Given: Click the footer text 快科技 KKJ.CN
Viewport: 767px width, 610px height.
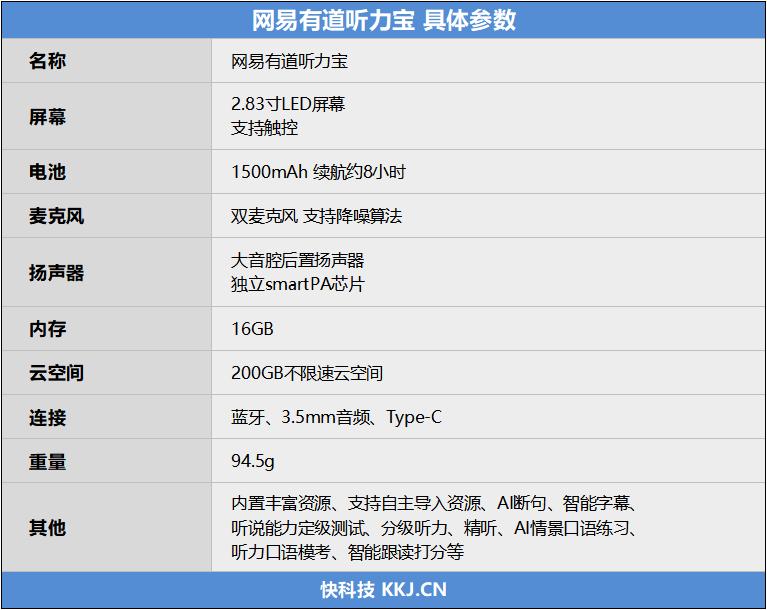Looking at the screenshot, I should click(x=384, y=590).
